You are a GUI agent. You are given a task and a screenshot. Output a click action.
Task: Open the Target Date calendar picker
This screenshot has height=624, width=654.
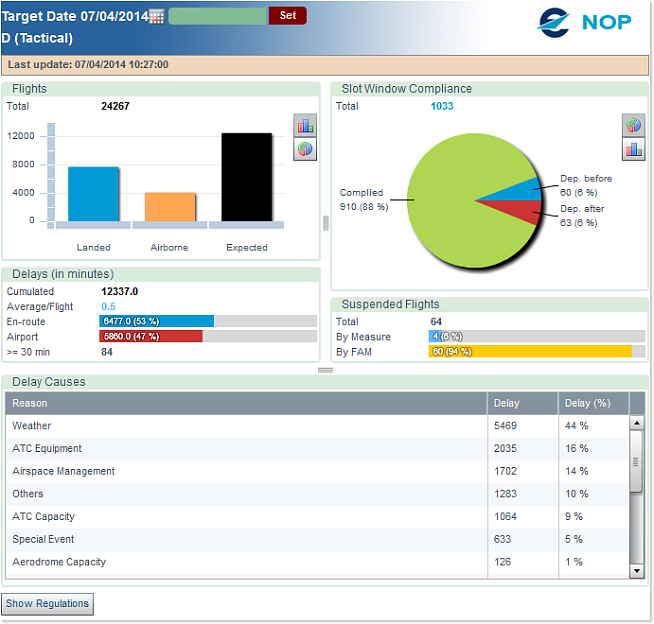[156, 17]
